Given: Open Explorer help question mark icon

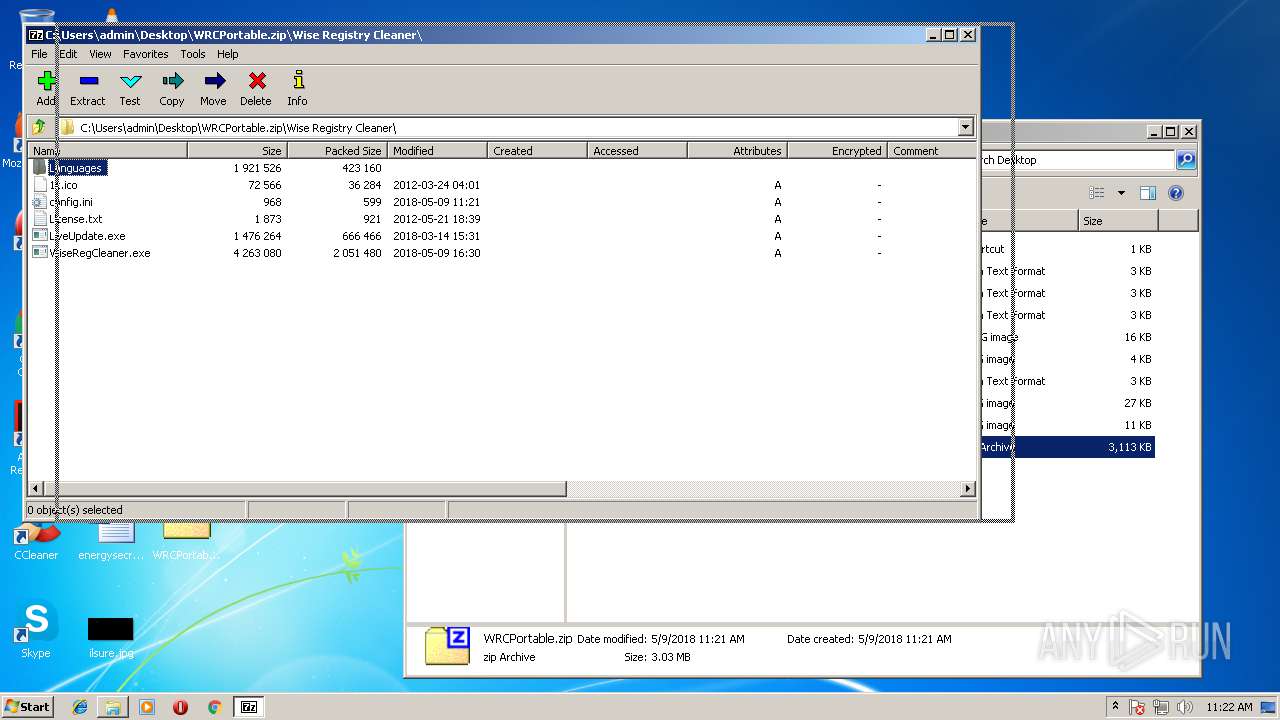Looking at the screenshot, I should coord(1176,193).
